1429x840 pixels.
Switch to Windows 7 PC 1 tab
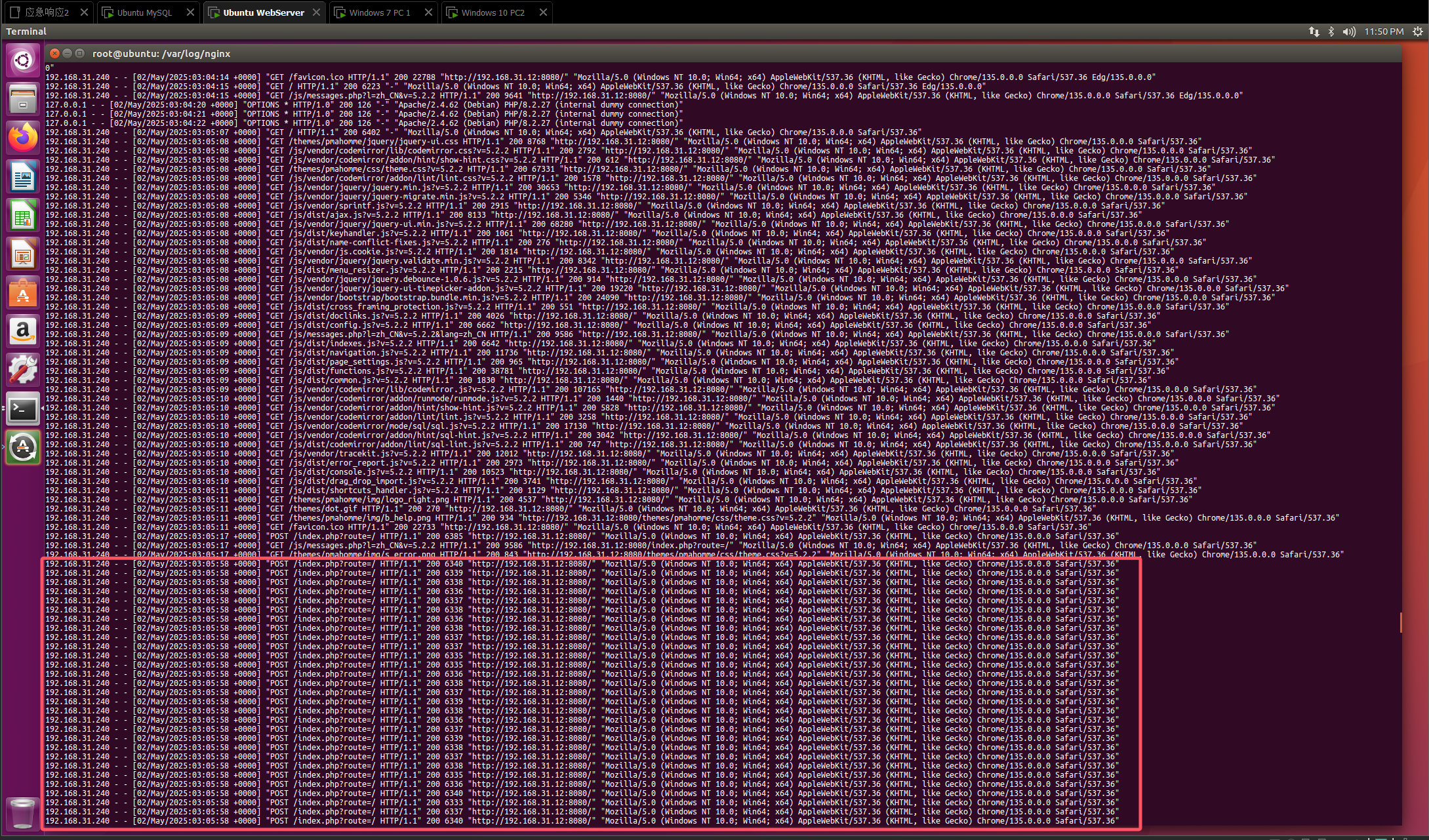pos(379,12)
